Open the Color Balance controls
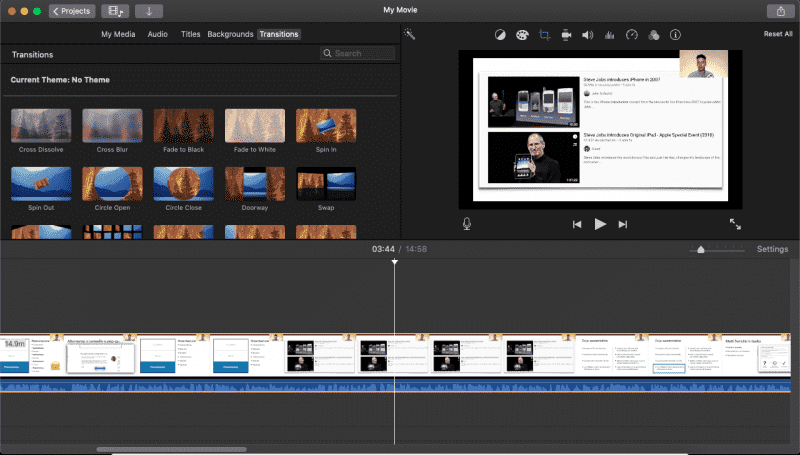Viewport: 800px width, 455px height. point(500,35)
